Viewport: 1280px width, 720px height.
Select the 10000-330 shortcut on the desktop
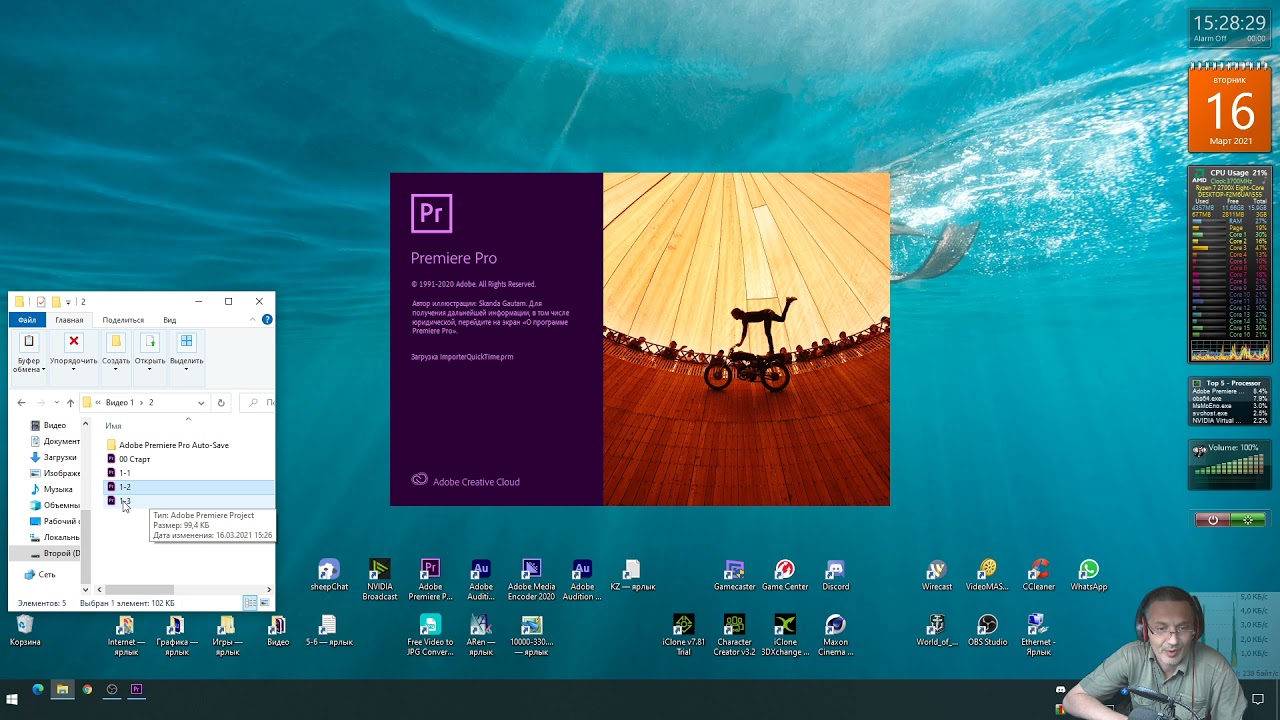531,635
